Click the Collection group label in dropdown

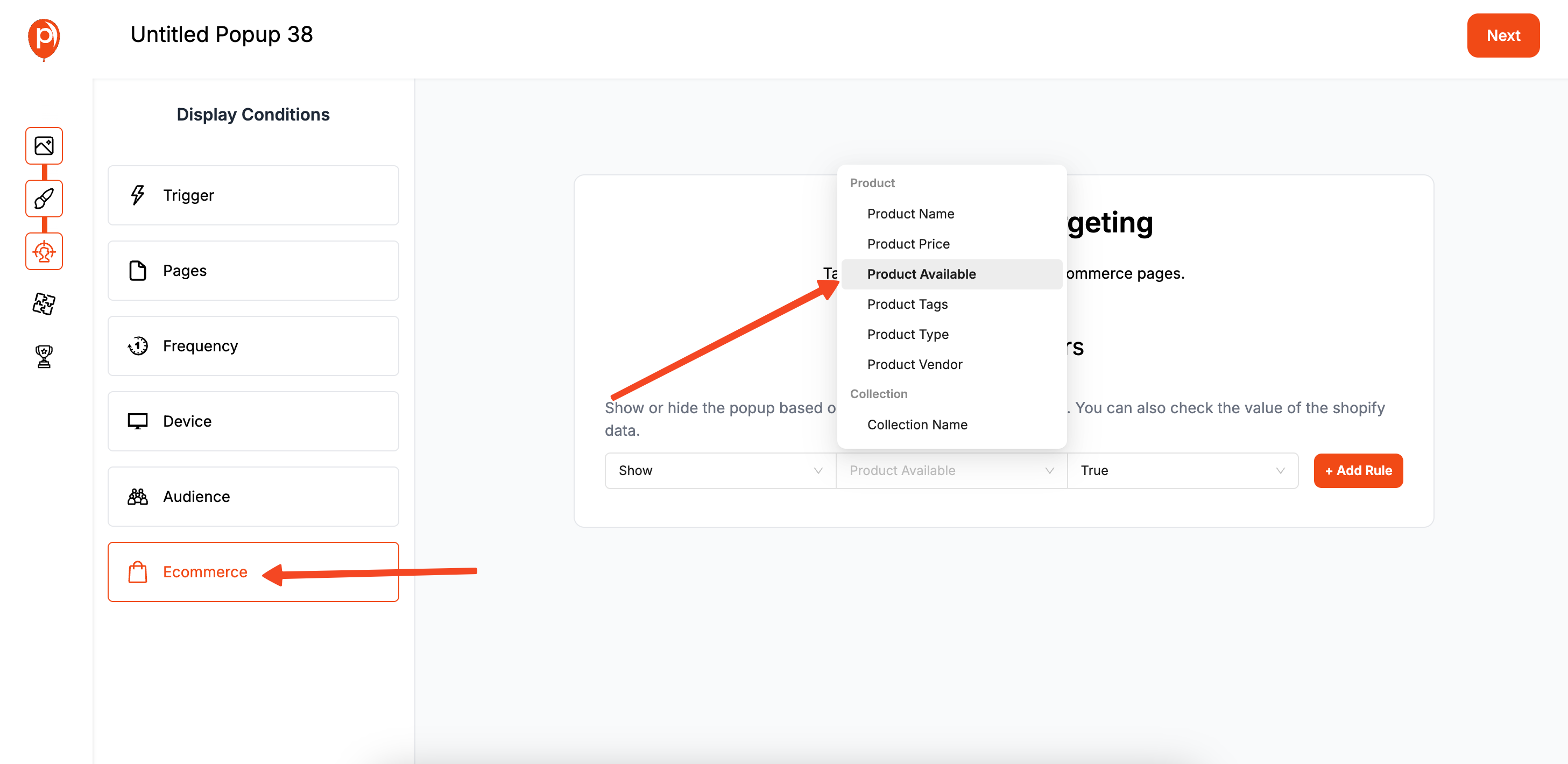point(878,394)
